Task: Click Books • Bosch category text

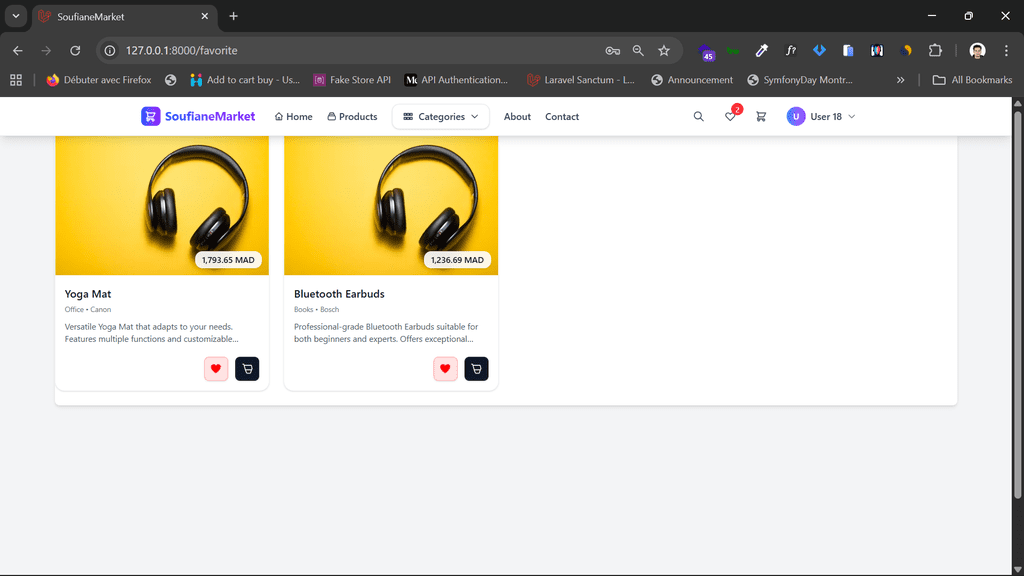Action: tap(316, 310)
